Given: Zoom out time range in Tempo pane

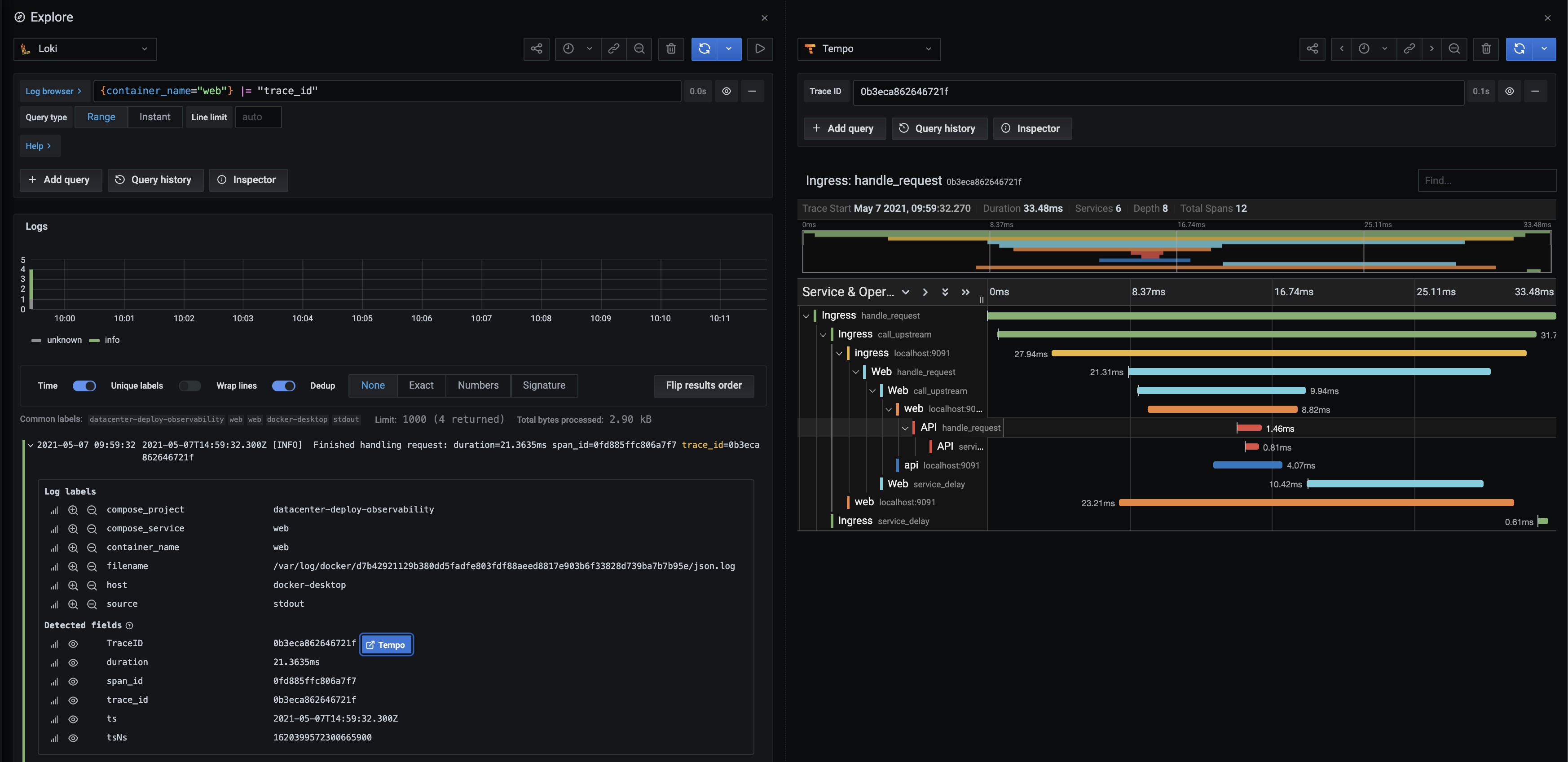Looking at the screenshot, I should [x=1454, y=48].
